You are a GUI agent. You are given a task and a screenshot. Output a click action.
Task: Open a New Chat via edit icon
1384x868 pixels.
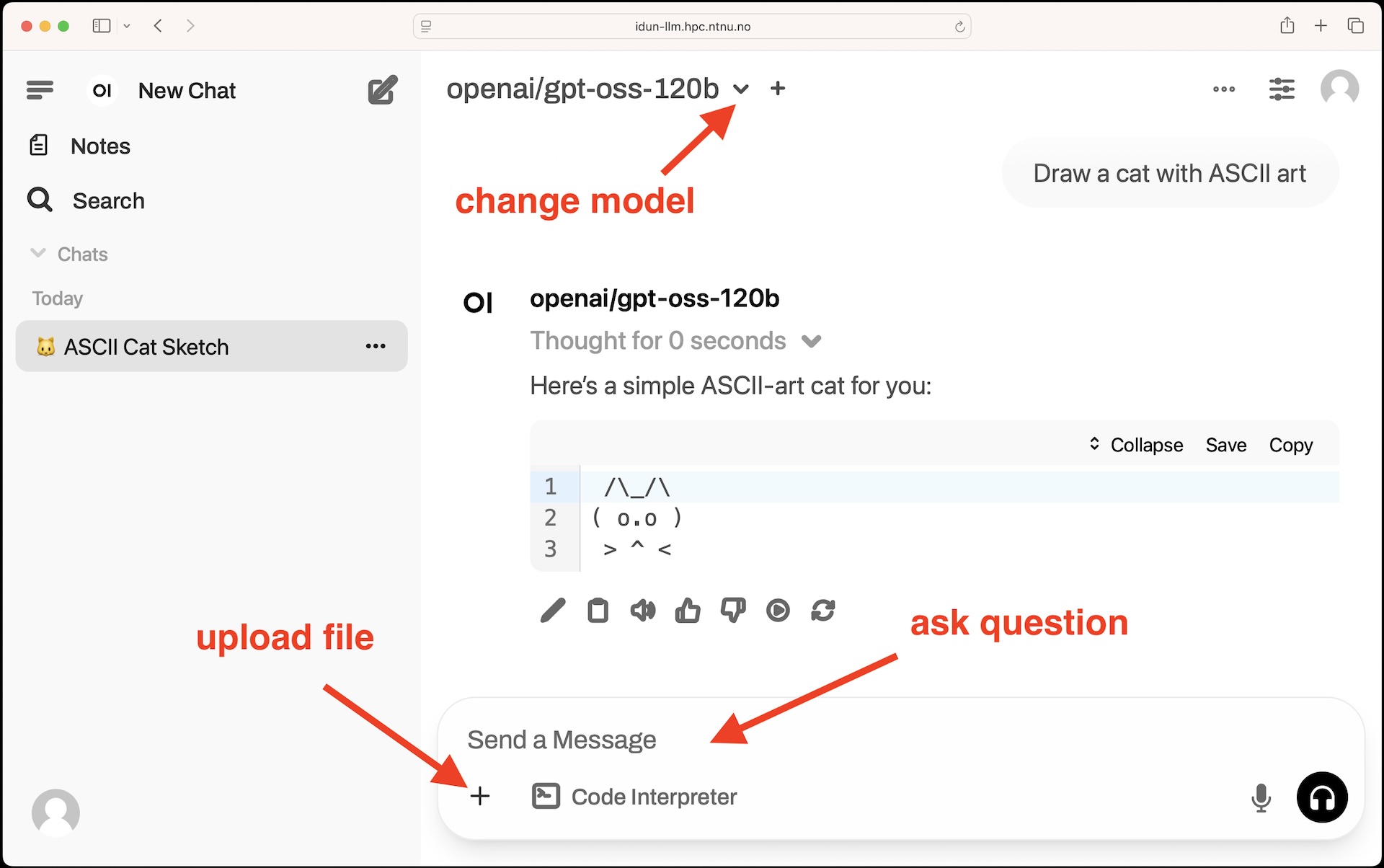pyautogui.click(x=382, y=90)
